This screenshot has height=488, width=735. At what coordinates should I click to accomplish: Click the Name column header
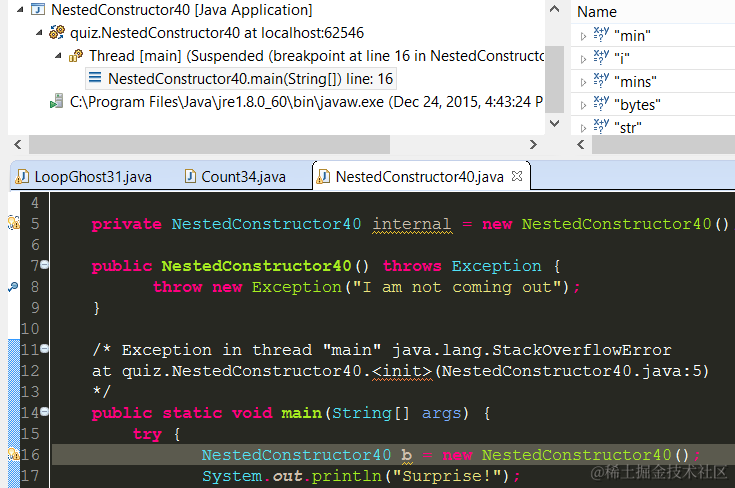pyautogui.click(x=597, y=12)
